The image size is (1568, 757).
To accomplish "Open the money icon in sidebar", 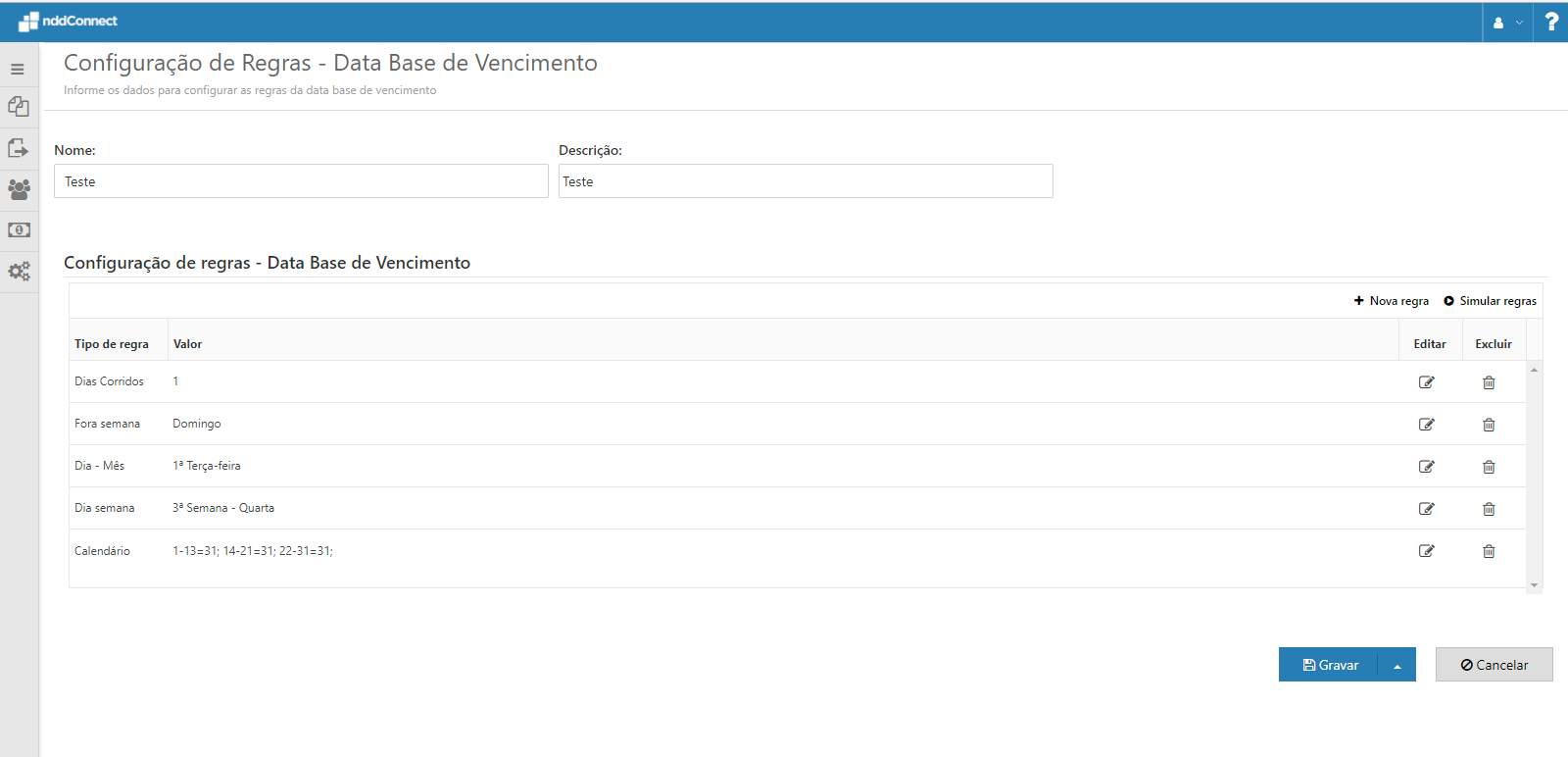I will click(x=19, y=229).
